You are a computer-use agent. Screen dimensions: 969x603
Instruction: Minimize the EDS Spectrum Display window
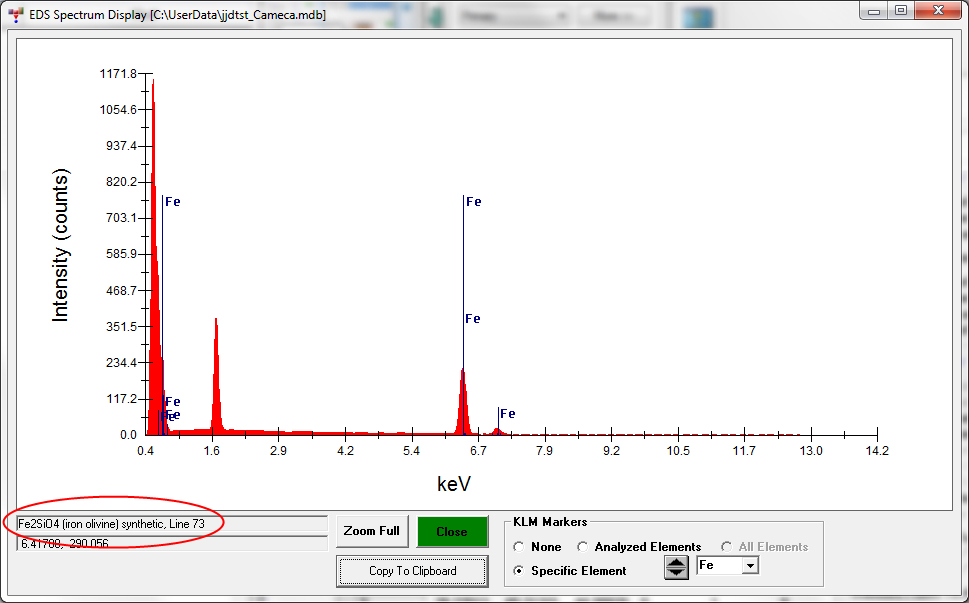pos(876,10)
